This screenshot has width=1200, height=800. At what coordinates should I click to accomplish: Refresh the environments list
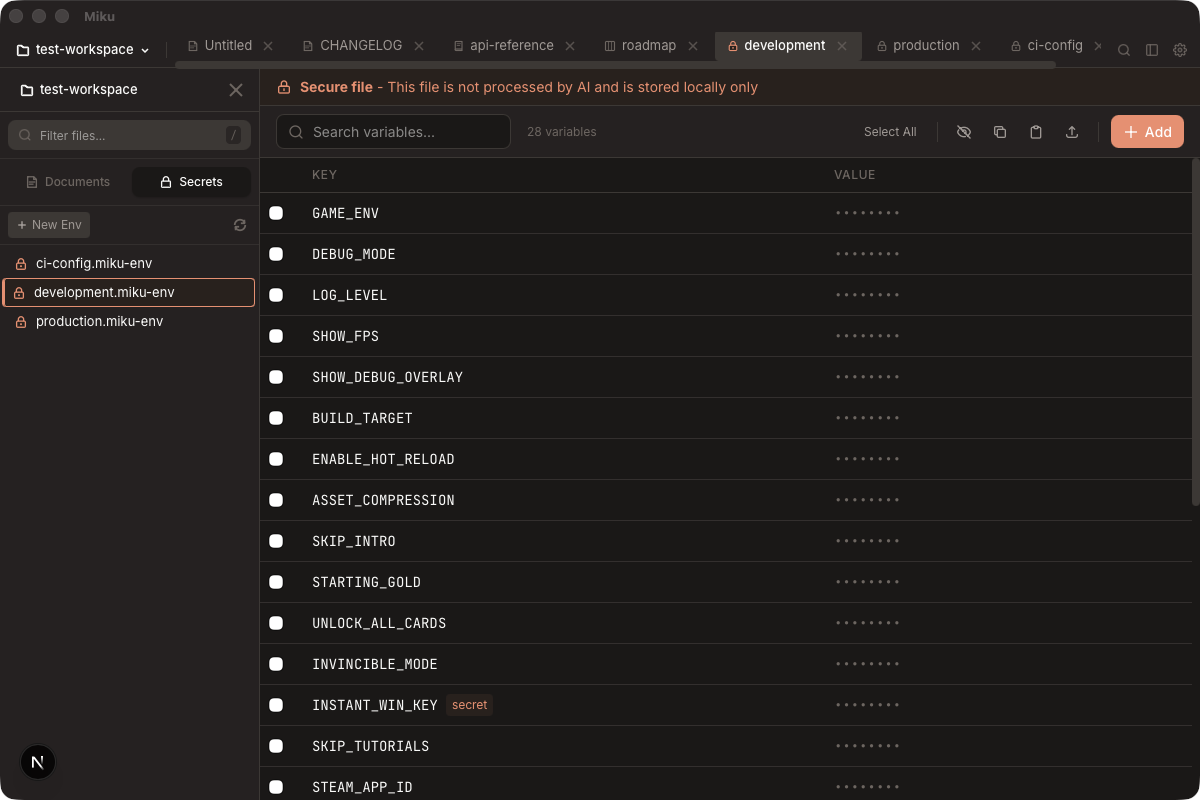[240, 225]
